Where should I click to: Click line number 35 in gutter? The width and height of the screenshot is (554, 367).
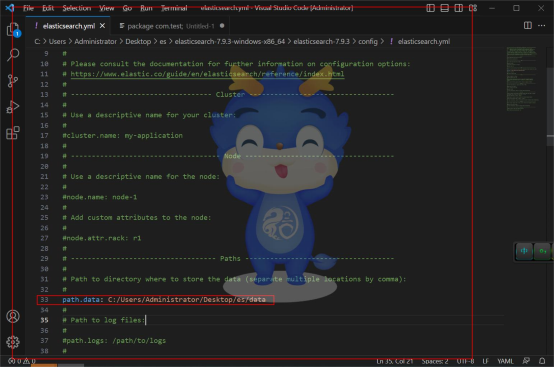(x=44, y=320)
